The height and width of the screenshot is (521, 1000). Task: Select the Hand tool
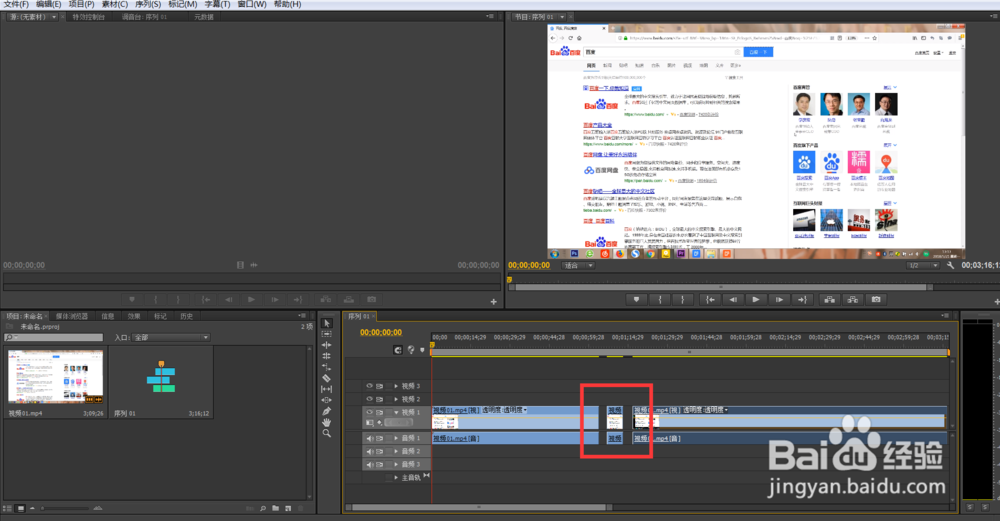327,422
